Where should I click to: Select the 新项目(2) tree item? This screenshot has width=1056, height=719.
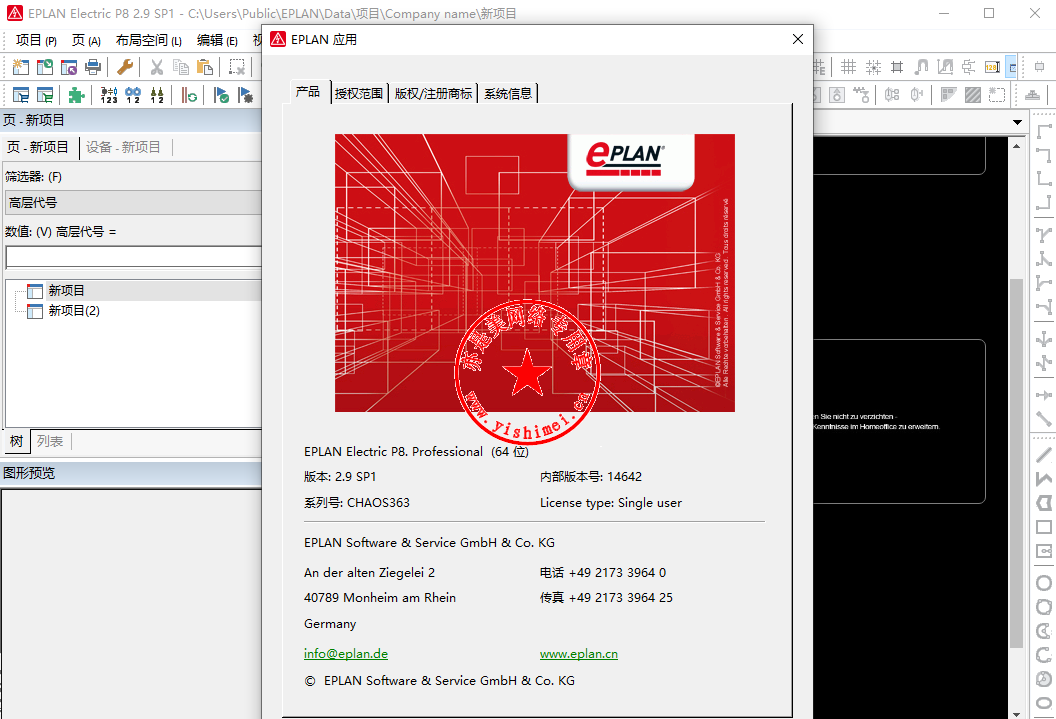[x=74, y=310]
